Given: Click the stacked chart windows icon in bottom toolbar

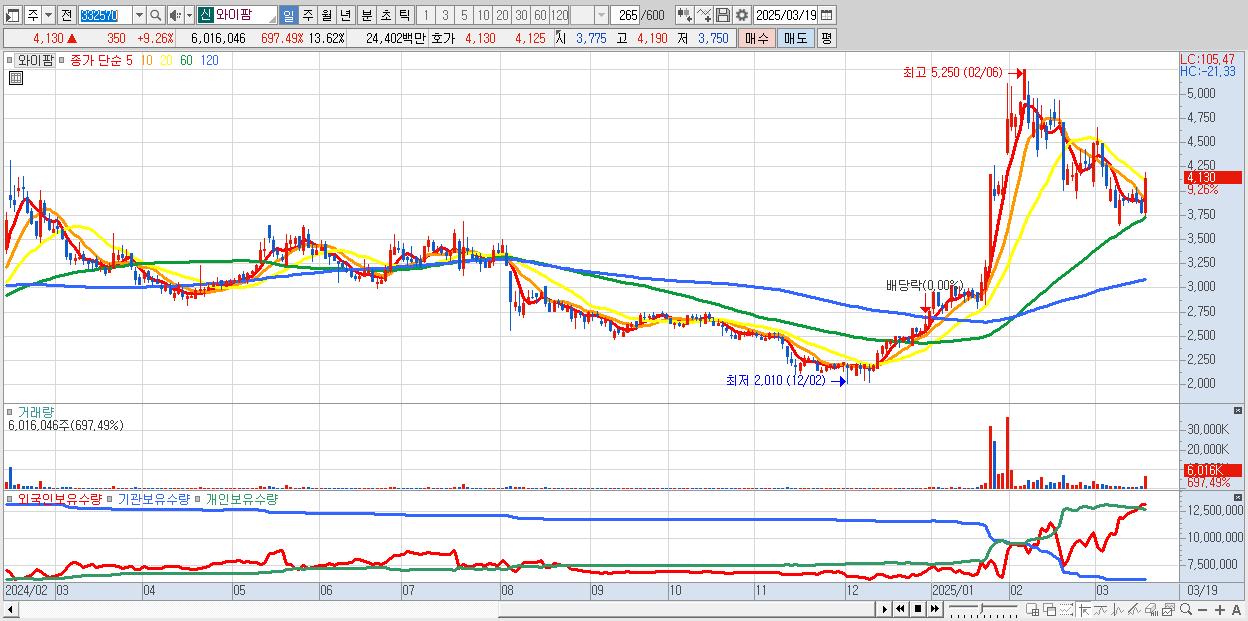Looking at the screenshot, I should (1168, 610).
